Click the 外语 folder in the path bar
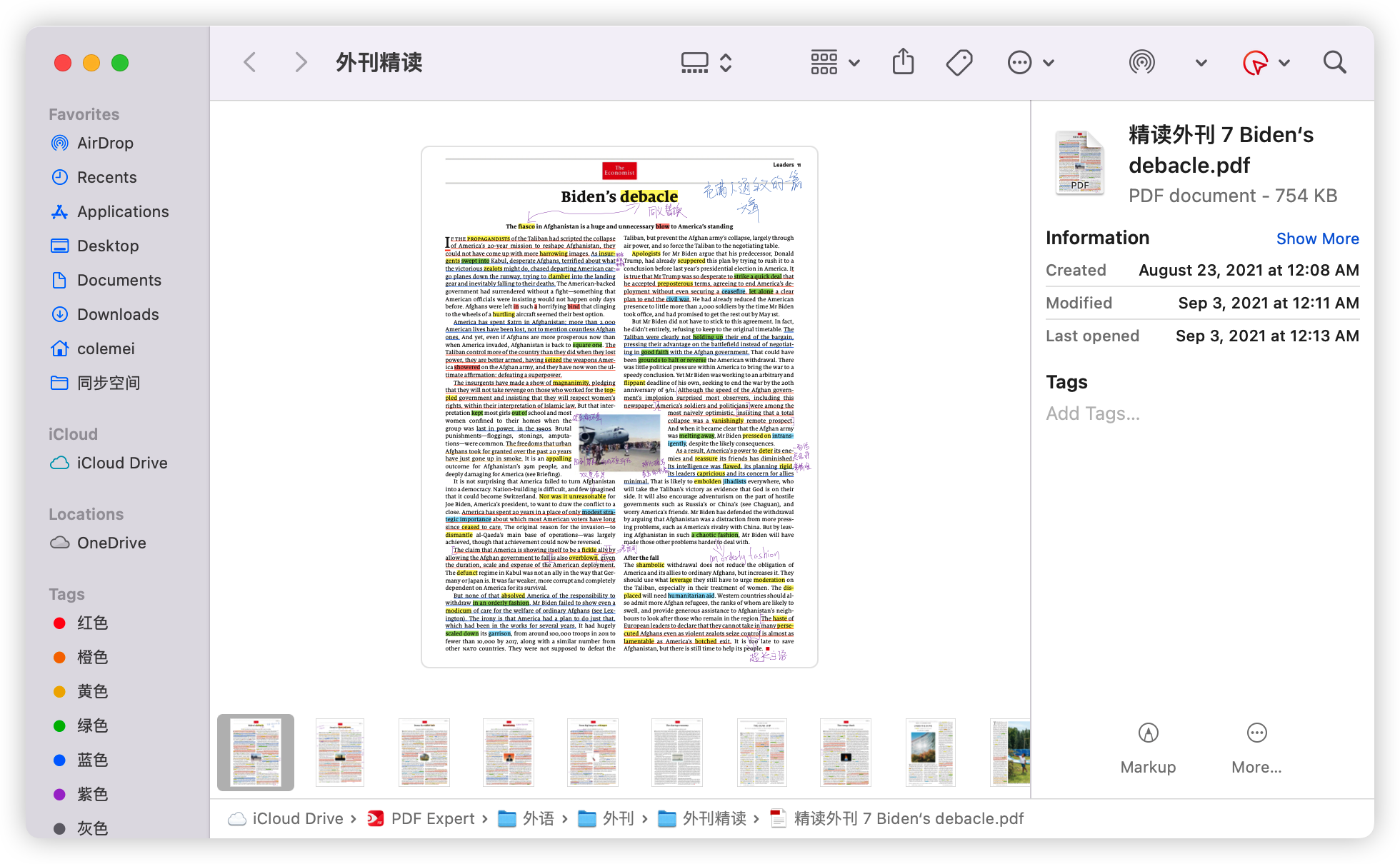Viewport: 1400px width, 864px height. (526, 818)
